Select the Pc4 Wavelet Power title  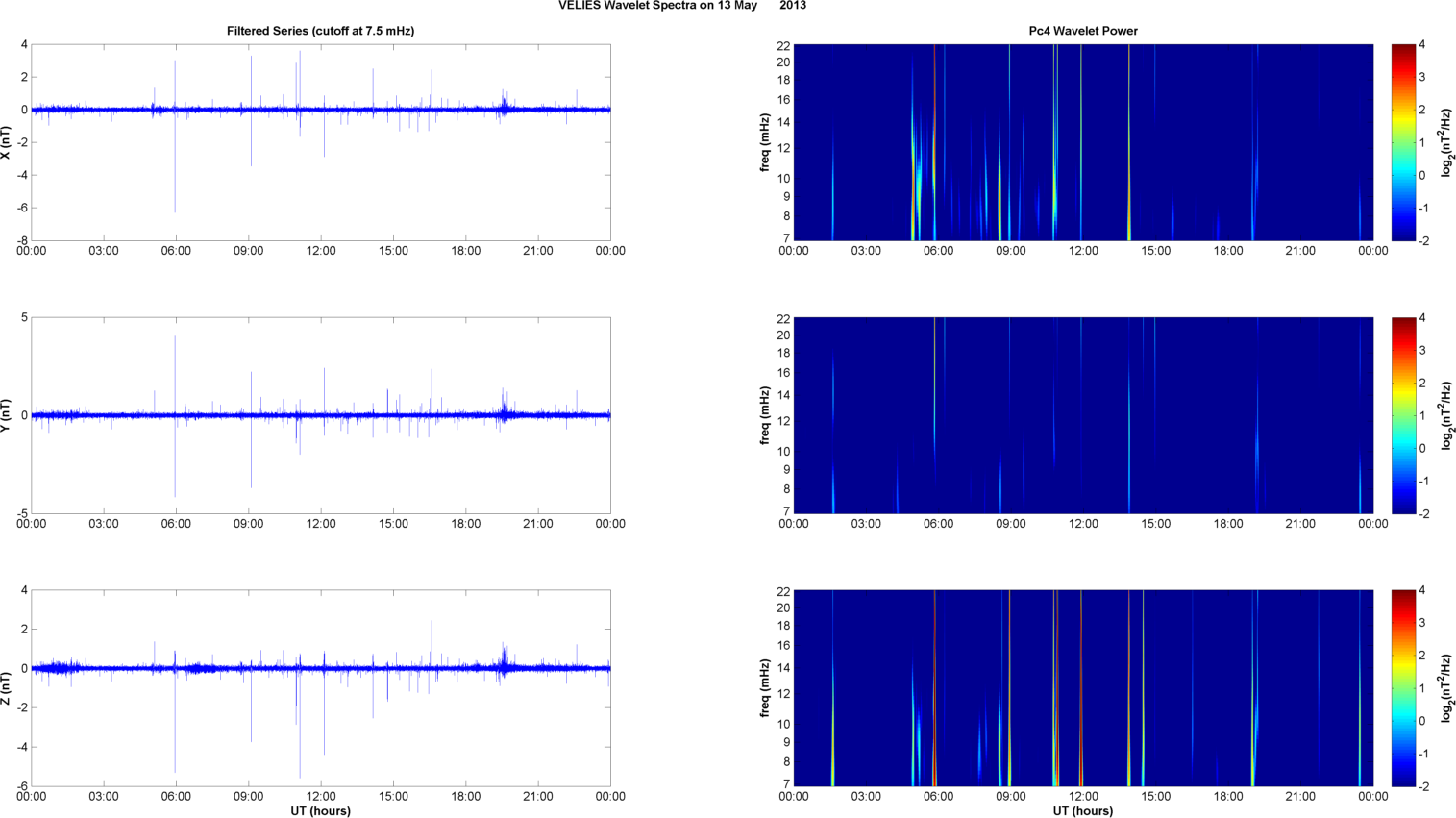[x=1082, y=31]
